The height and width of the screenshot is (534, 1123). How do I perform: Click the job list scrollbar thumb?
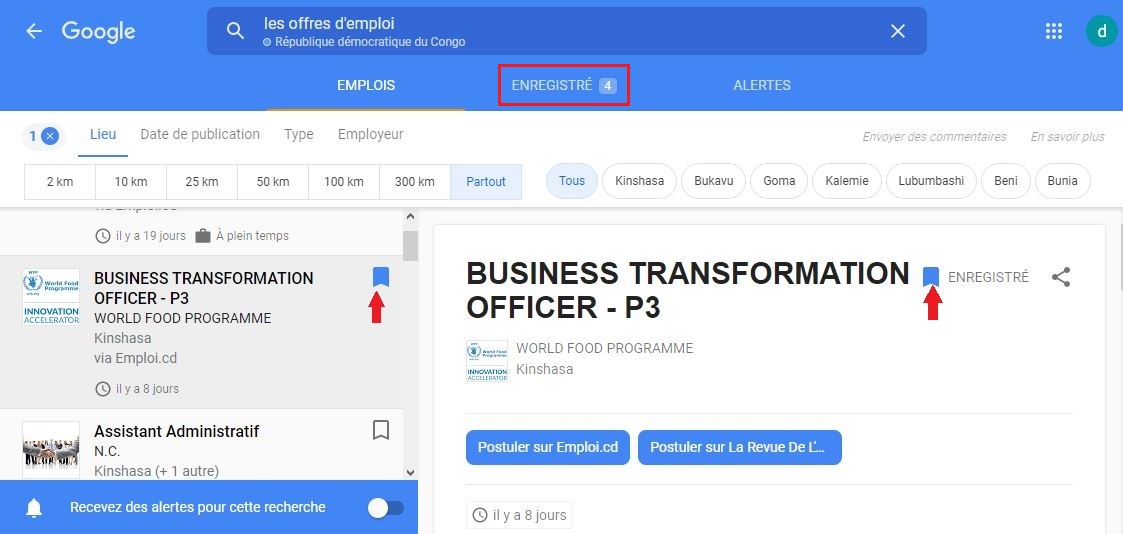coord(410,246)
